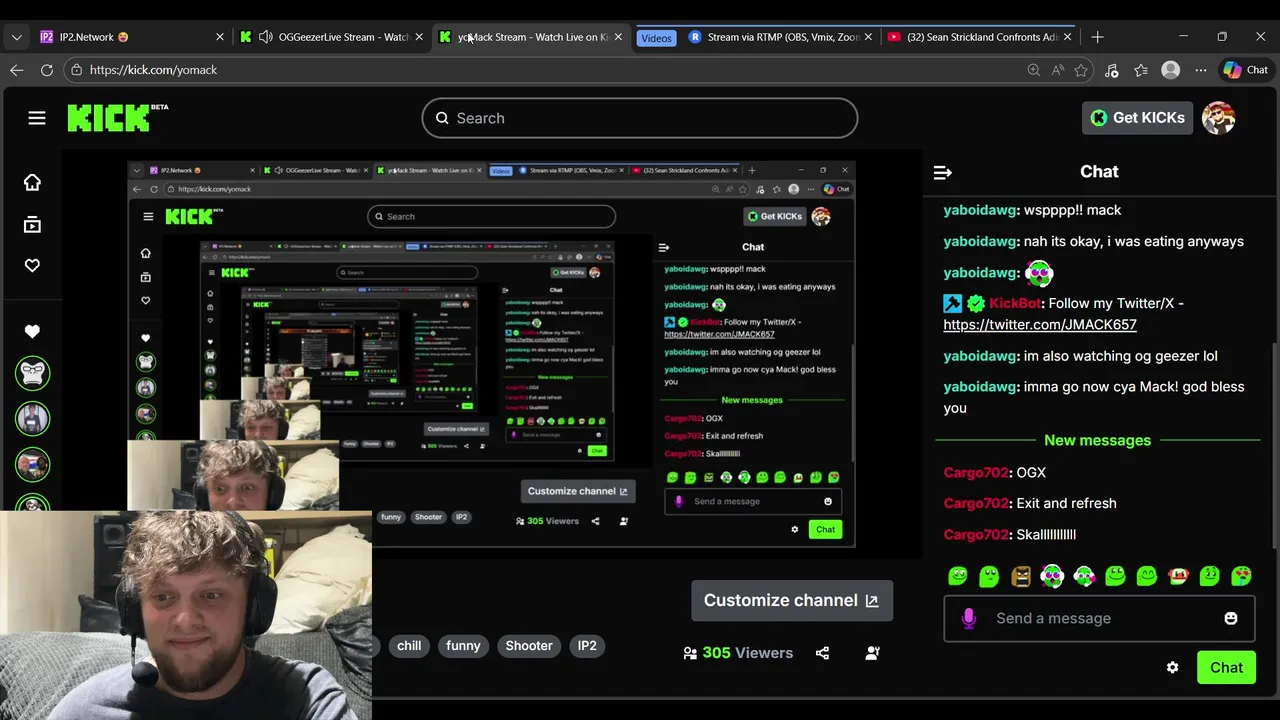
Task: Open a new browser tab
Action: (x=1097, y=37)
